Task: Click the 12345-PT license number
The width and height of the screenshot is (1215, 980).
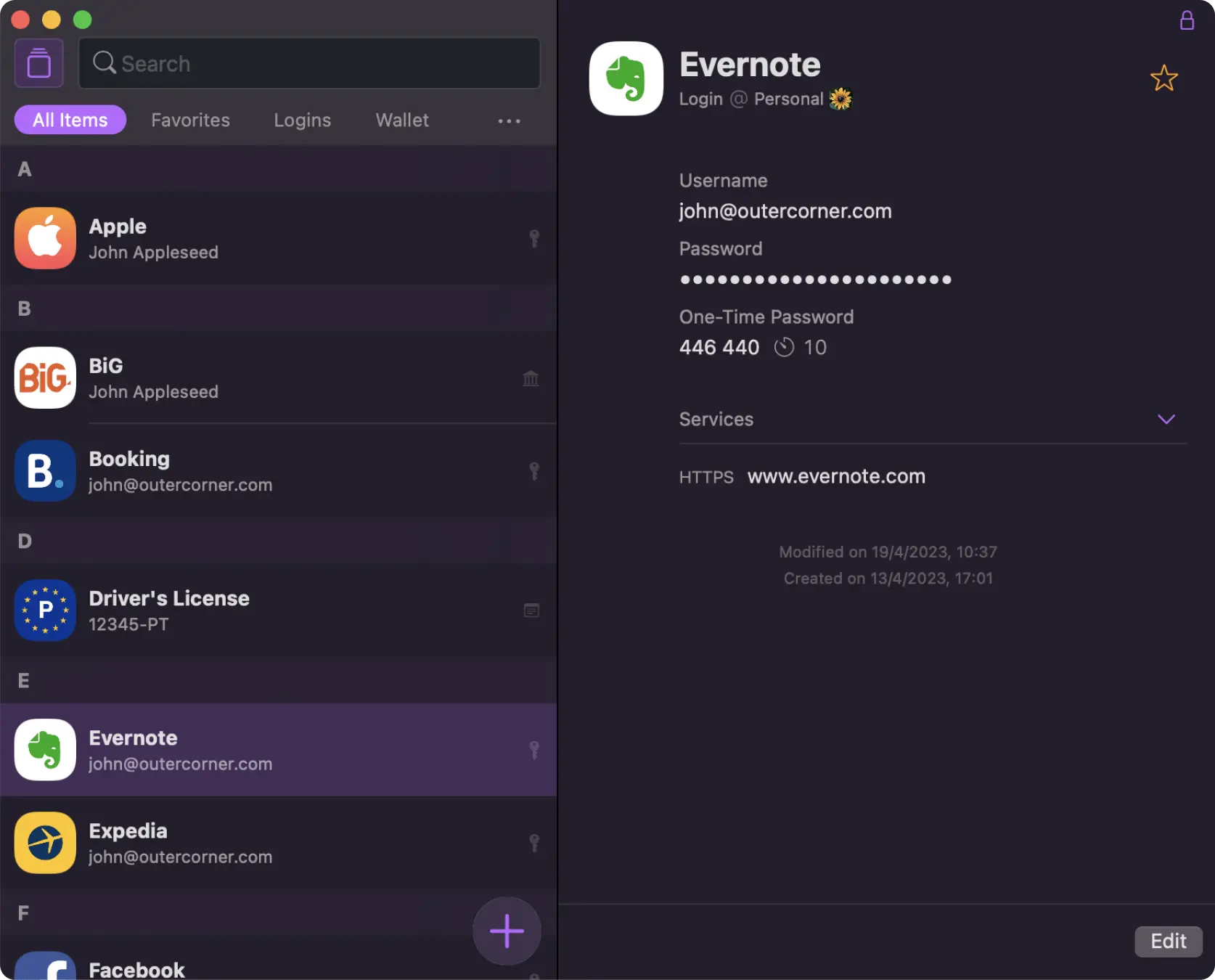Action: 128,624
